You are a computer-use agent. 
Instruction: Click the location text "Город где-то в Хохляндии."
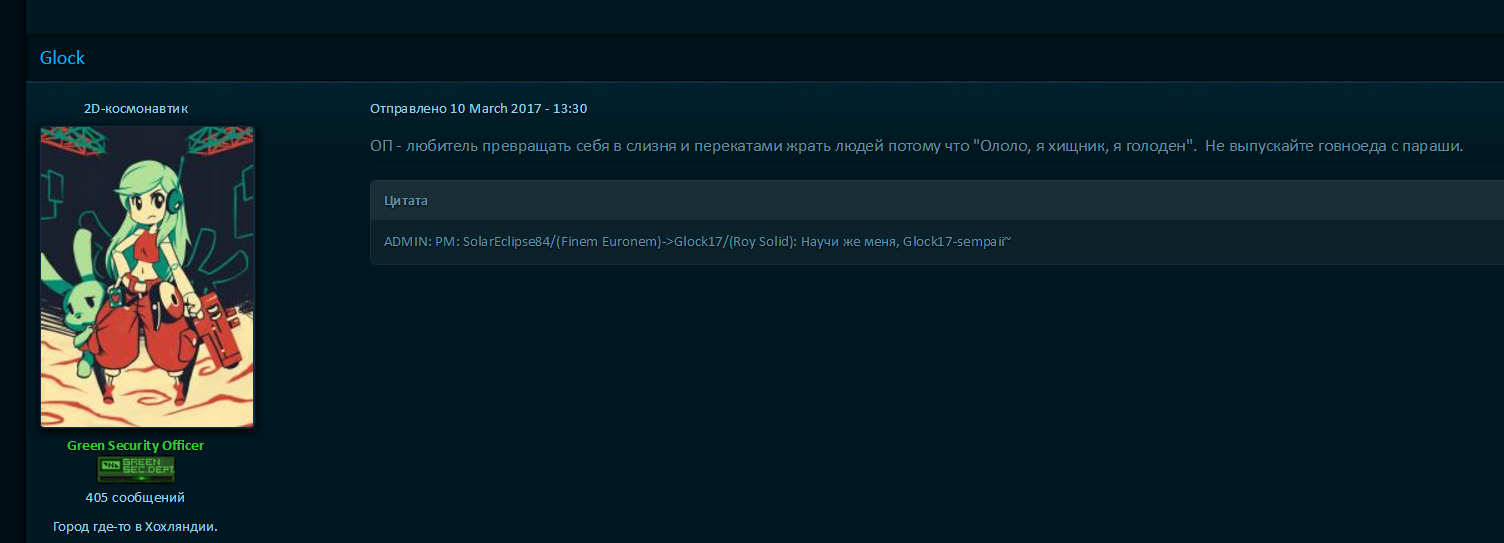(x=136, y=526)
